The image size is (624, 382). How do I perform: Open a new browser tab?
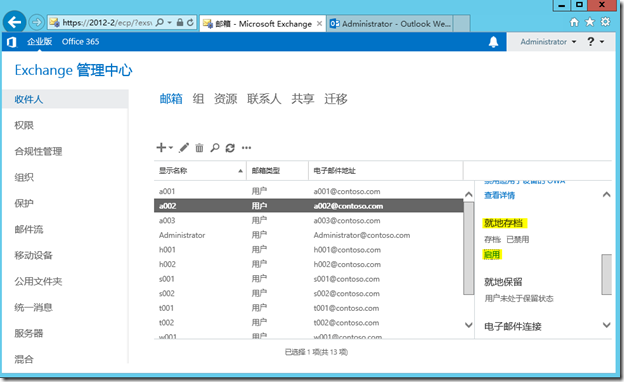pyautogui.click(x=462, y=24)
